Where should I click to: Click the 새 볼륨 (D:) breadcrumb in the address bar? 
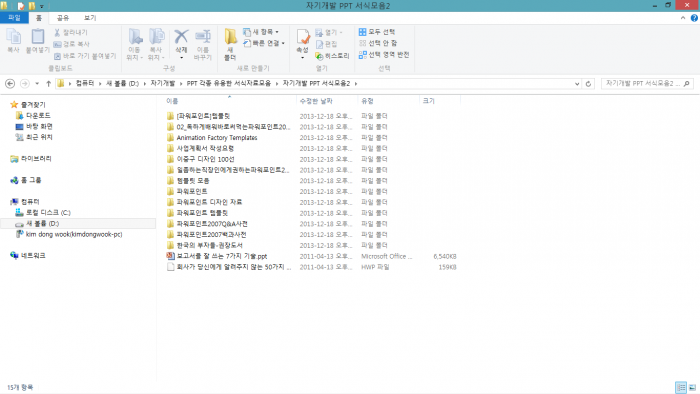[122, 83]
